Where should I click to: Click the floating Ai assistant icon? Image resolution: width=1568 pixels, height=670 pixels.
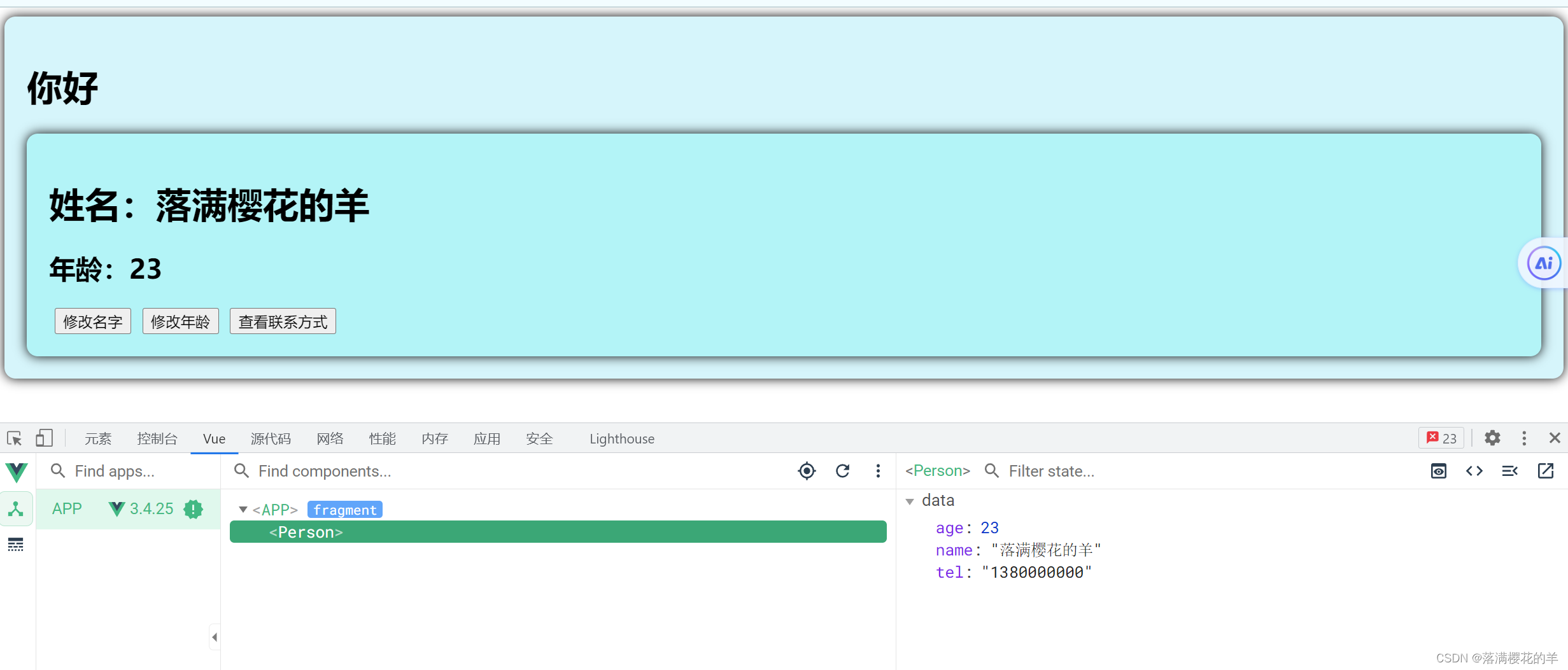pos(1544,263)
